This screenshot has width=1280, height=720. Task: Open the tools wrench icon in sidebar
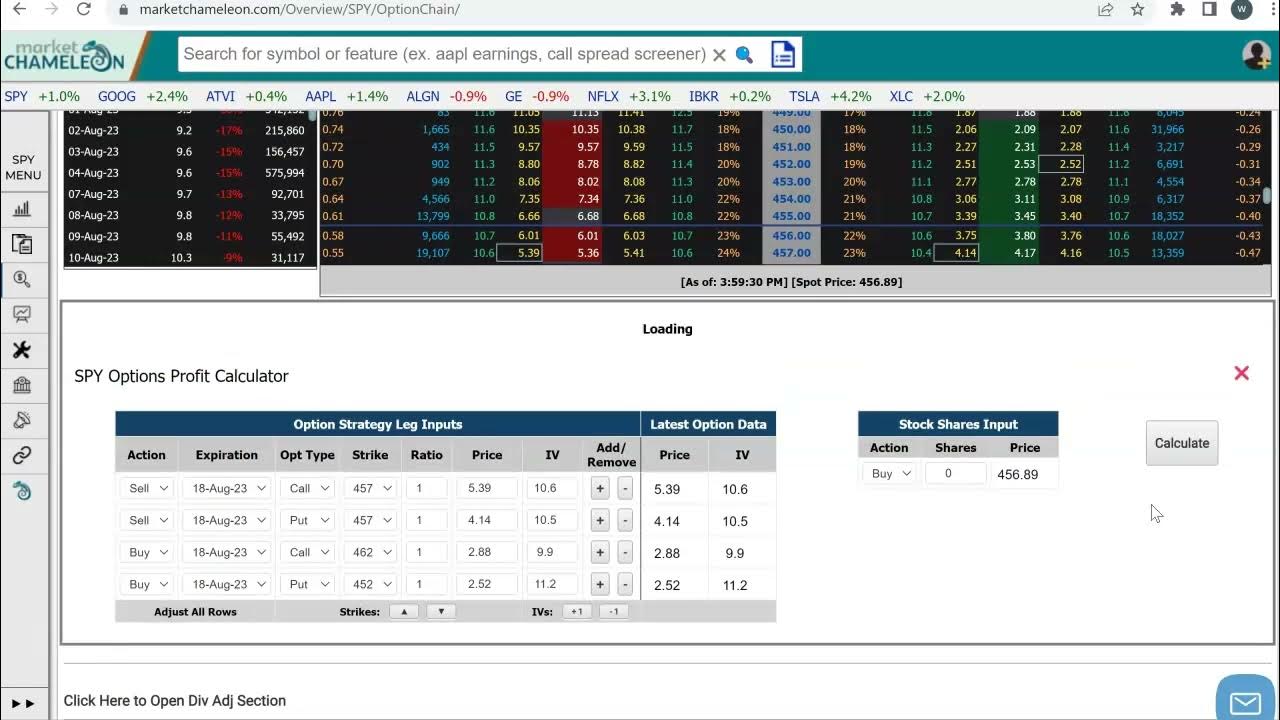pos(22,350)
